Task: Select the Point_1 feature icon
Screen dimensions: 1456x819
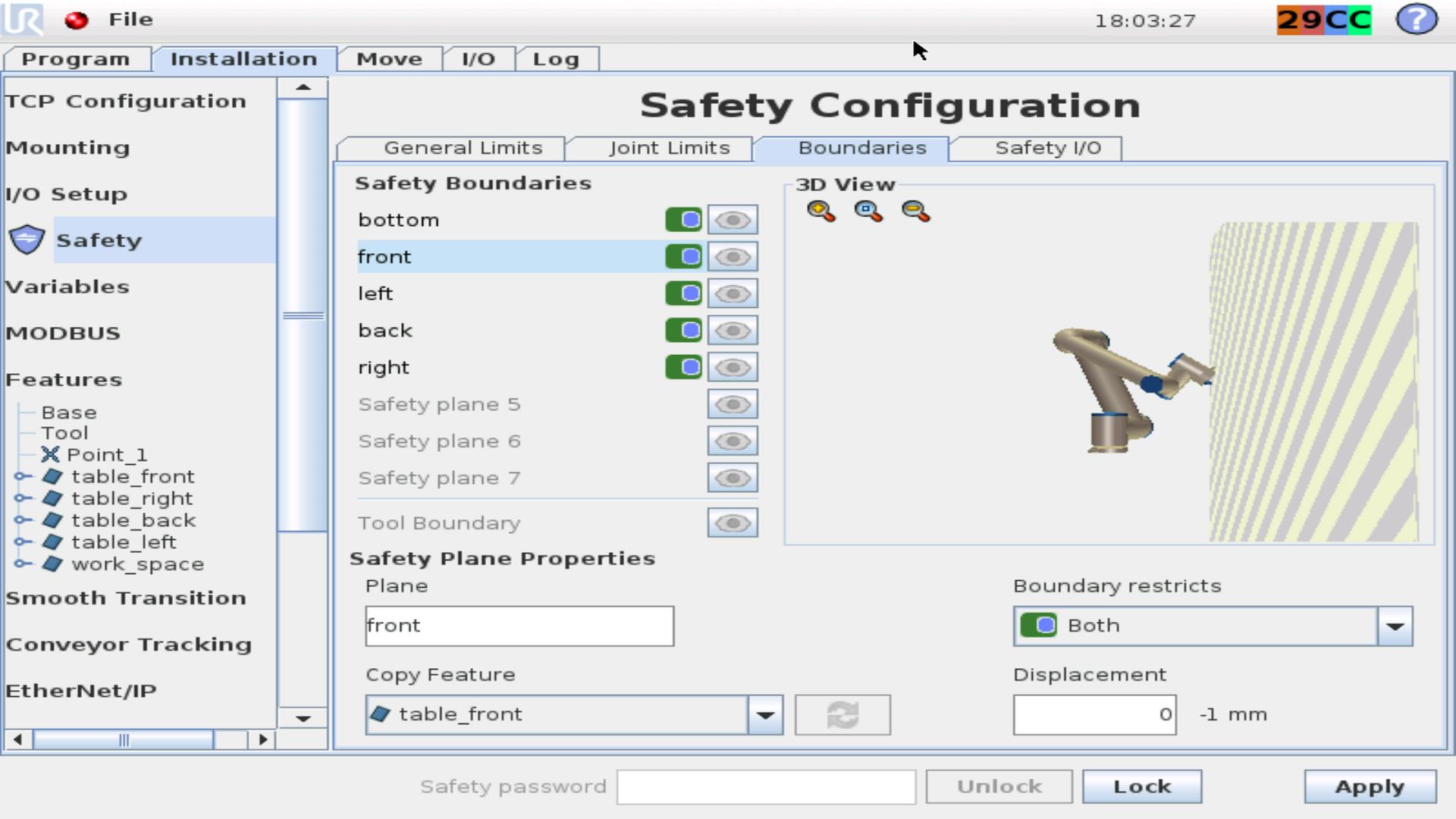Action: [50, 454]
